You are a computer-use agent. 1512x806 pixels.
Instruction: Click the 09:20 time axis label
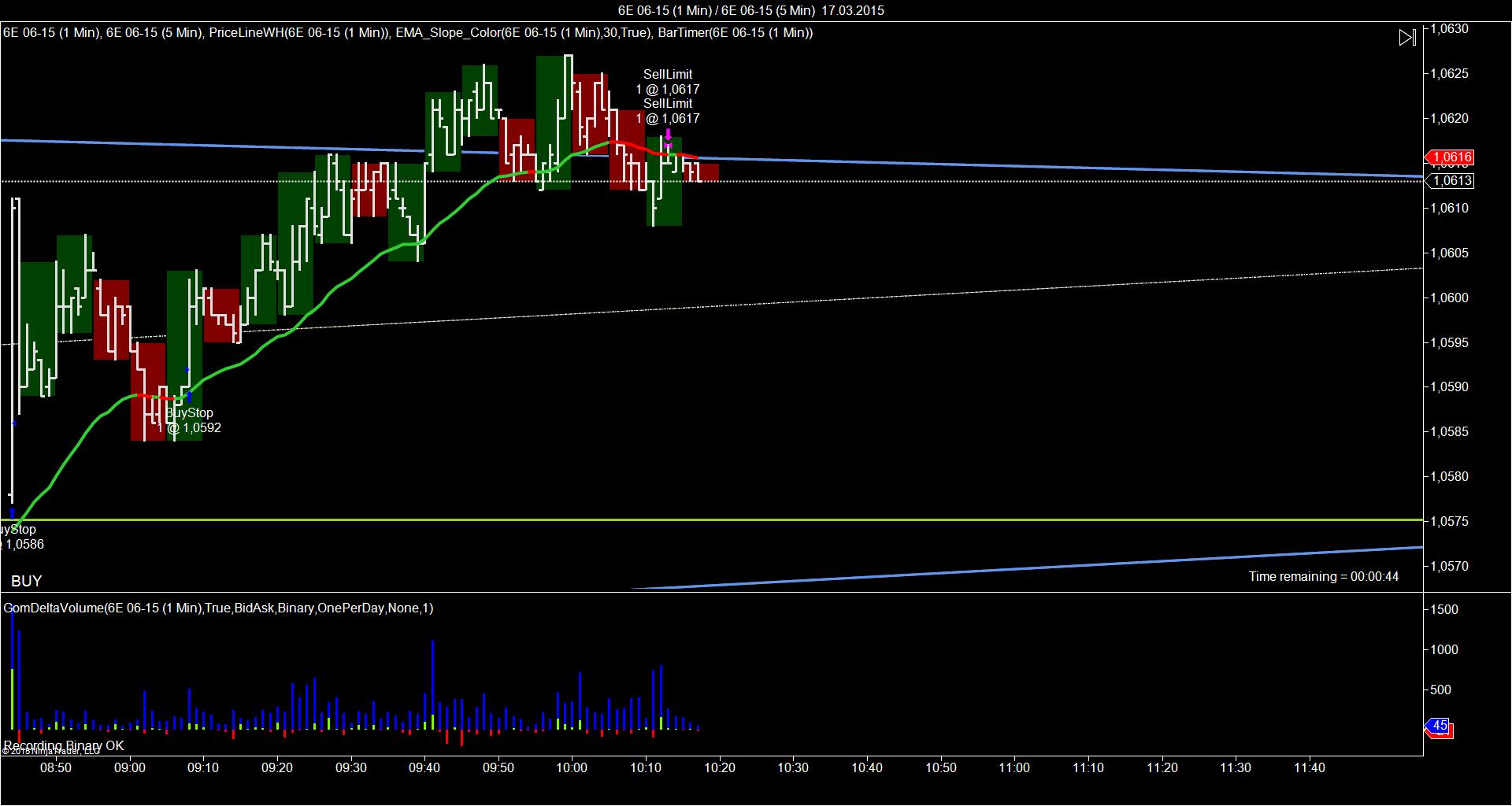tap(277, 768)
